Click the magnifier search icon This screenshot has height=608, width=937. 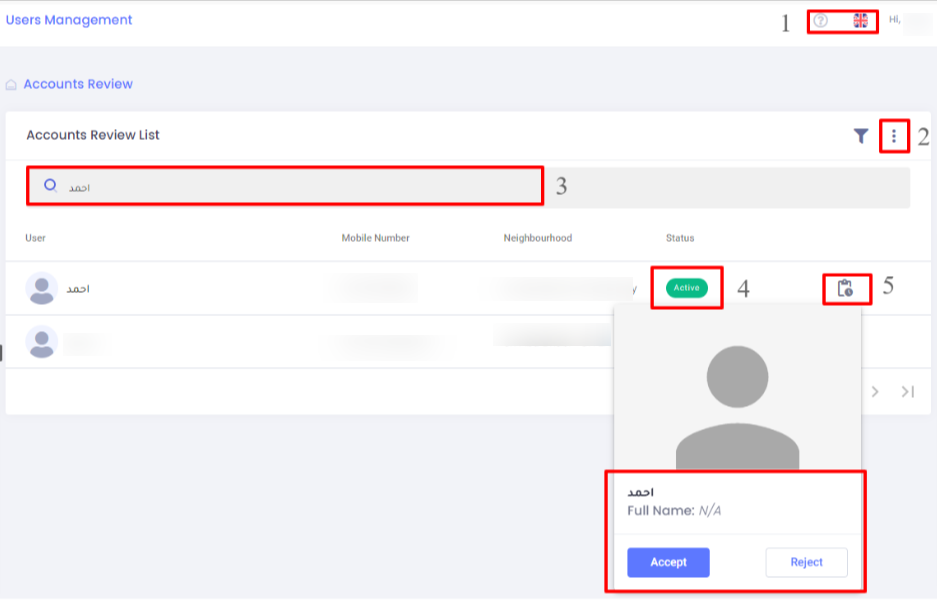(50, 186)
